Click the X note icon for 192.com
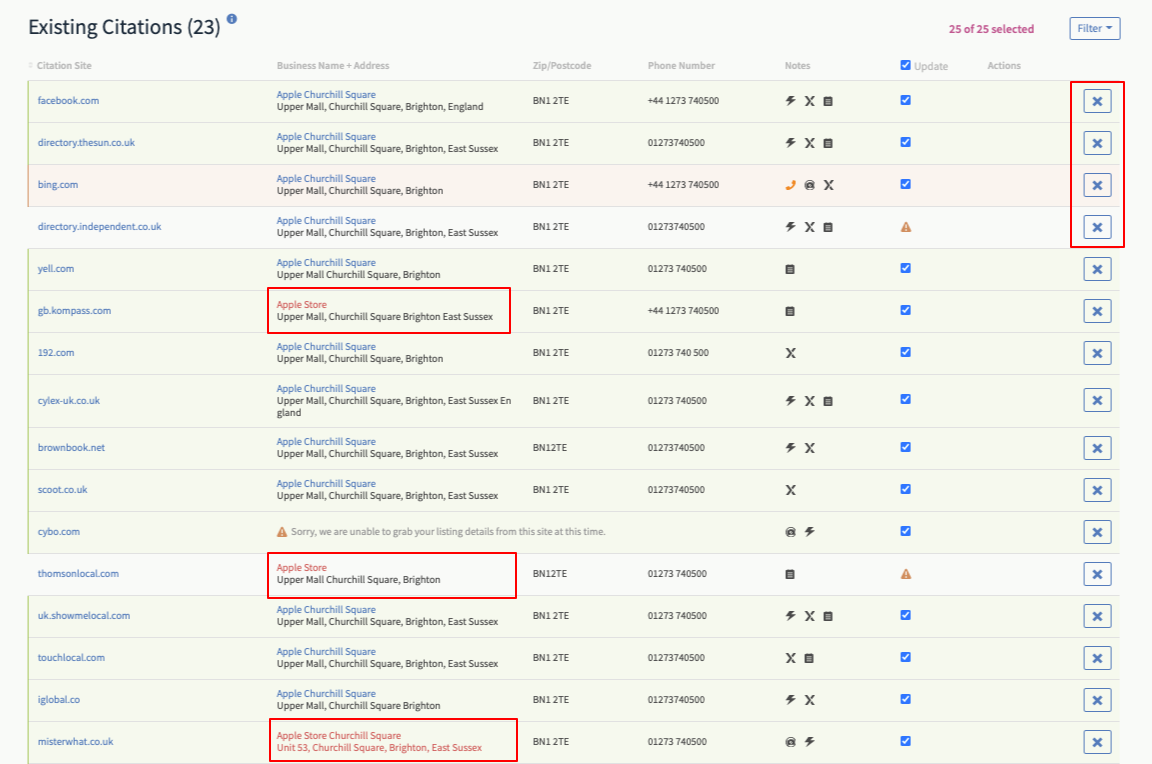Viewport: 1152px width, 764px height. [791, 353]
